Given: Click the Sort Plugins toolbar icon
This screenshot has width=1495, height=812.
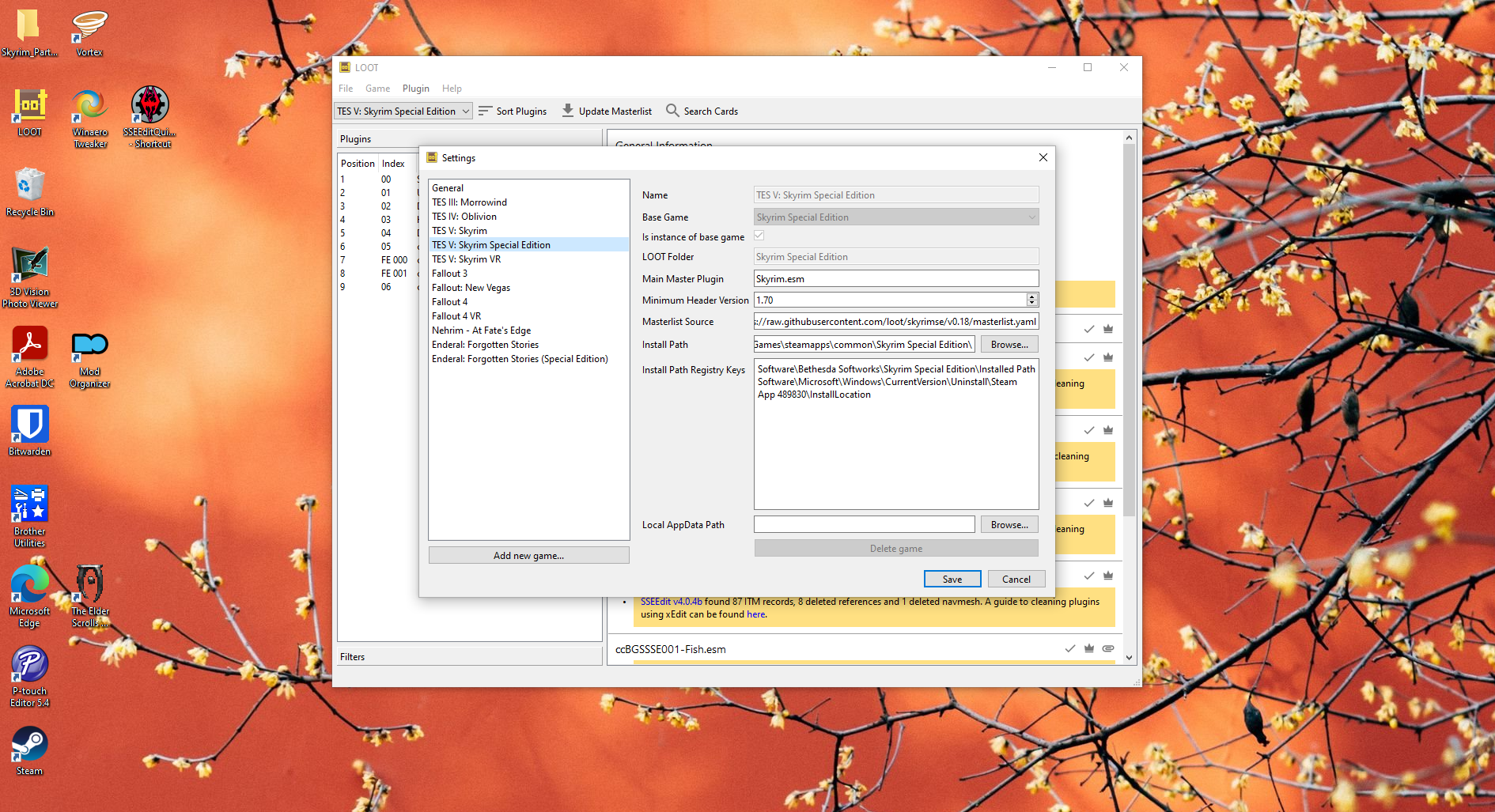Looking at the screenshot, I should [486, 111].
